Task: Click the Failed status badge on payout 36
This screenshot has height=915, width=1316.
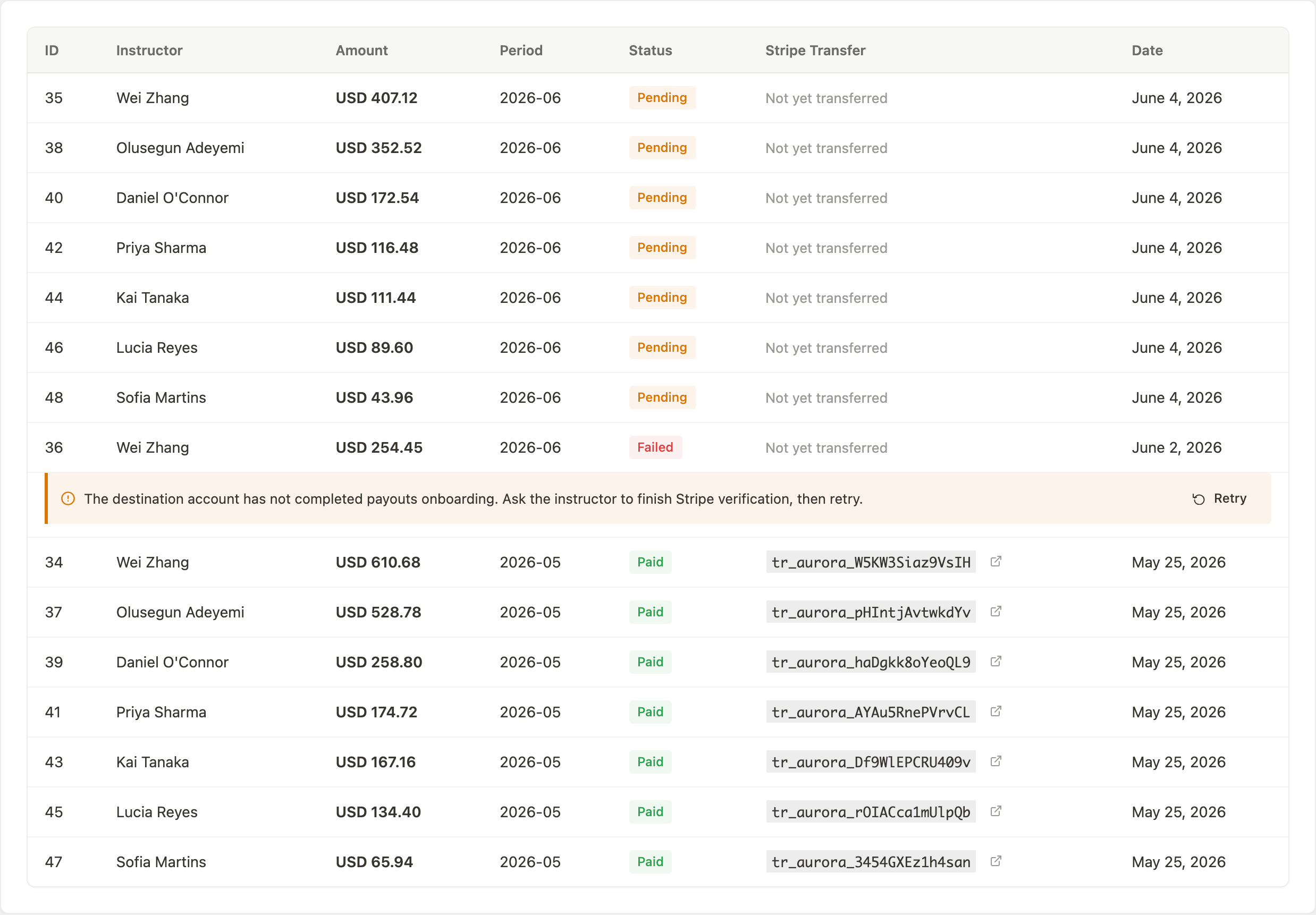Action: pyautogui.click(x=655, y=447)
